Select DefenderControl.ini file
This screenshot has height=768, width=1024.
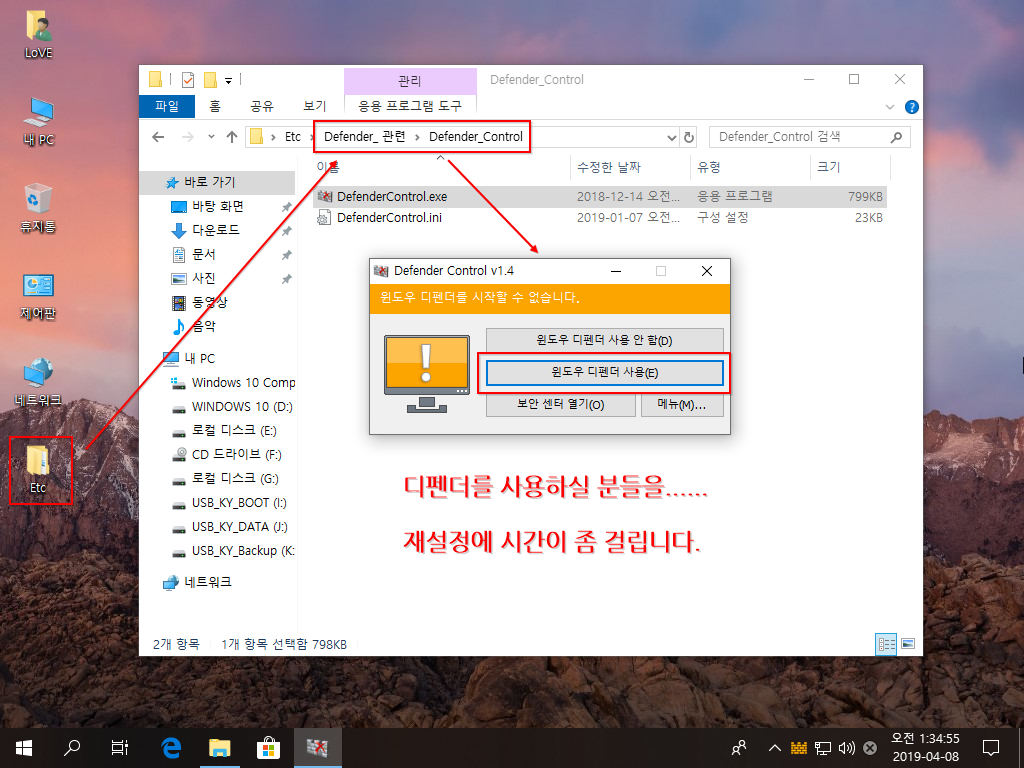[600, 217]
